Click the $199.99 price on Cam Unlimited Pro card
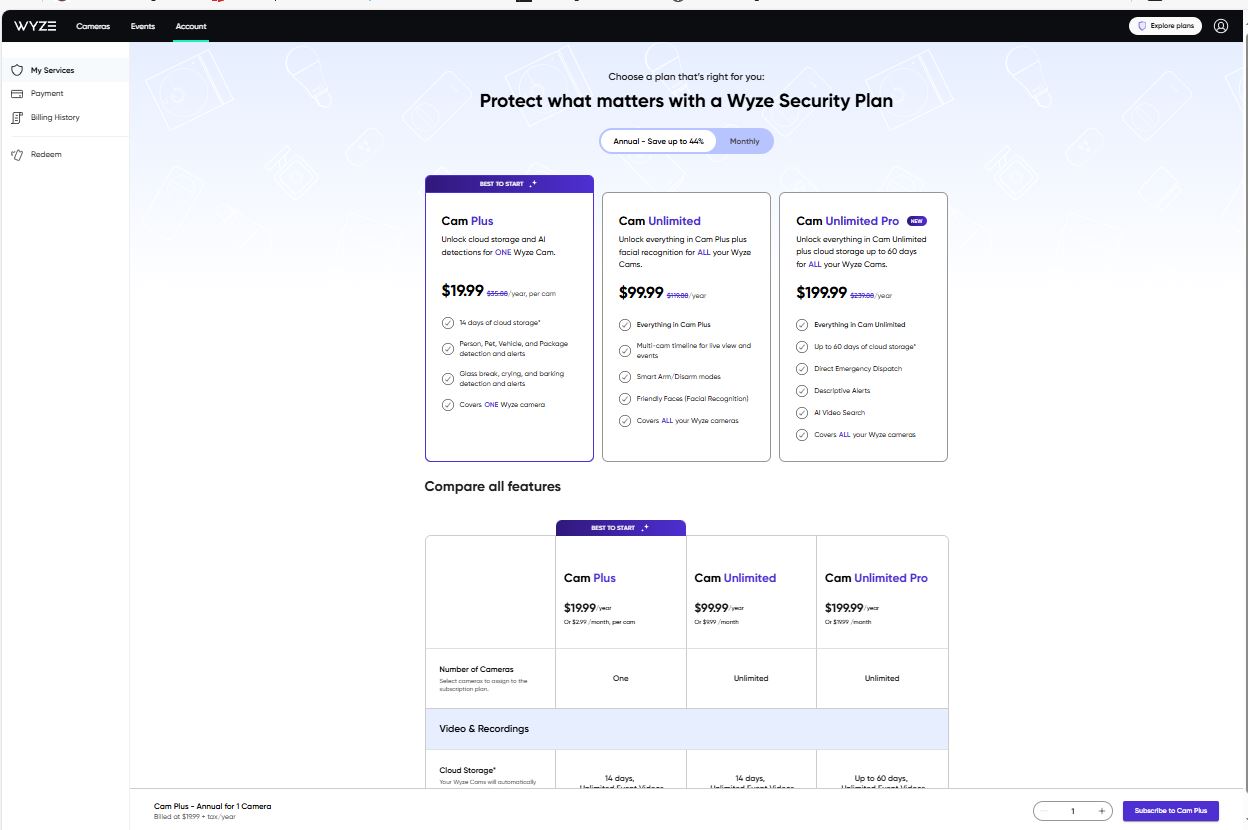1248x830 pixels. click(x=822, y=293)
